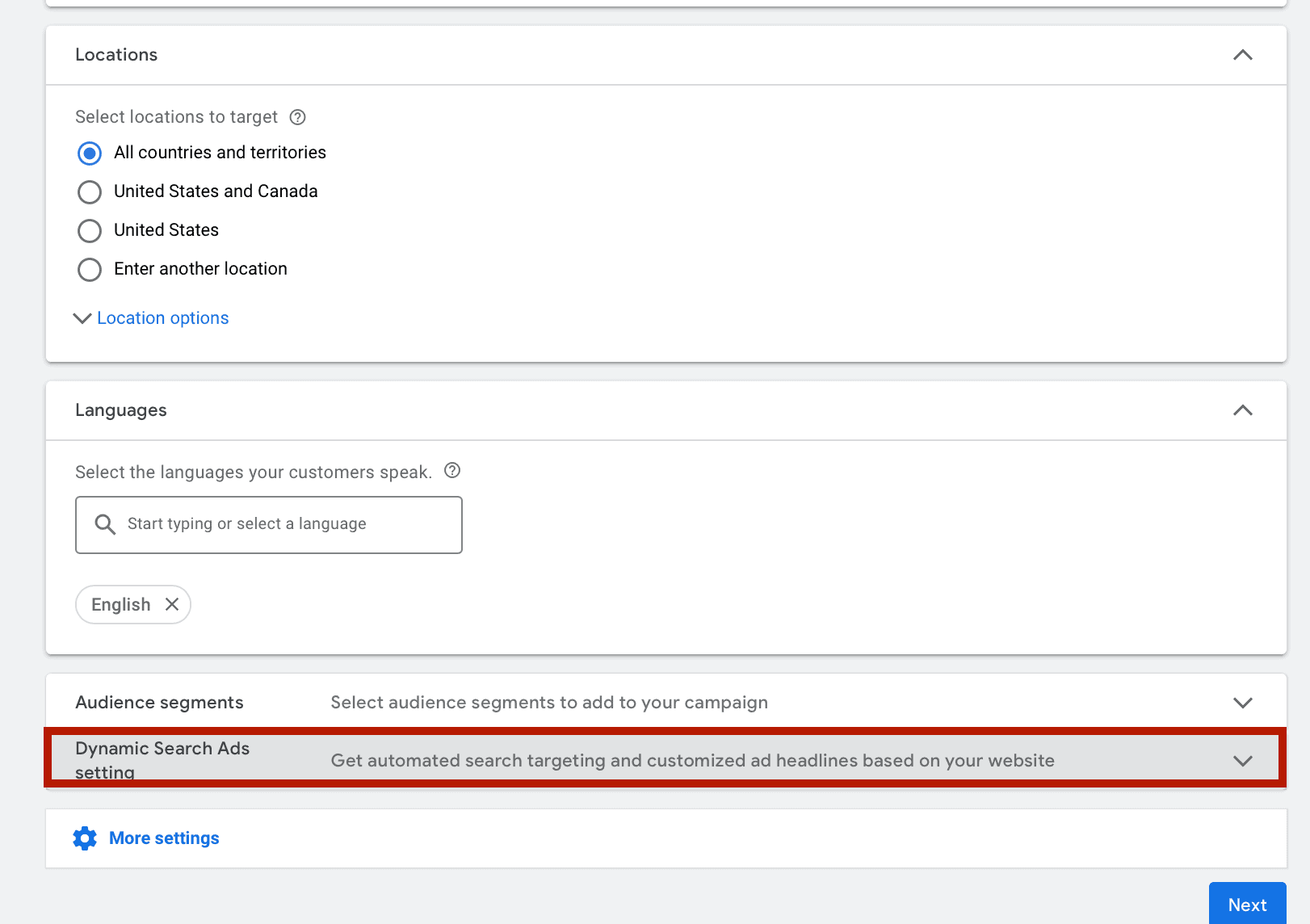Click 'Select the languages your customers speak' label

click(x=254, y=472)
